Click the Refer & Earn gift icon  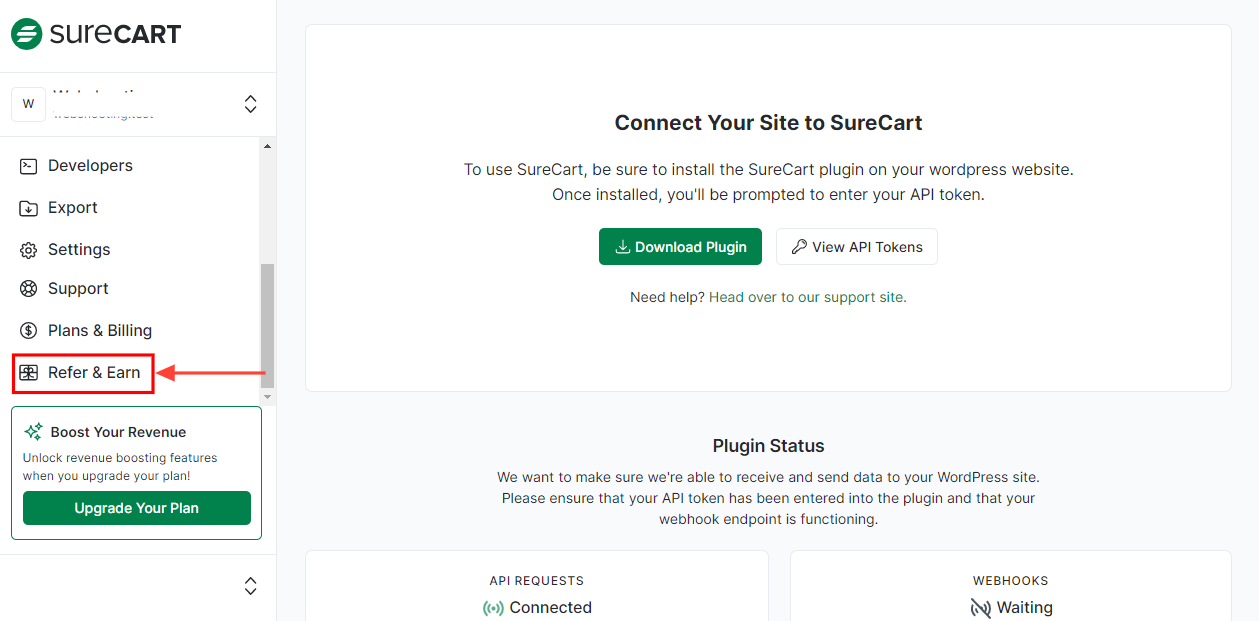click(29, 373)
